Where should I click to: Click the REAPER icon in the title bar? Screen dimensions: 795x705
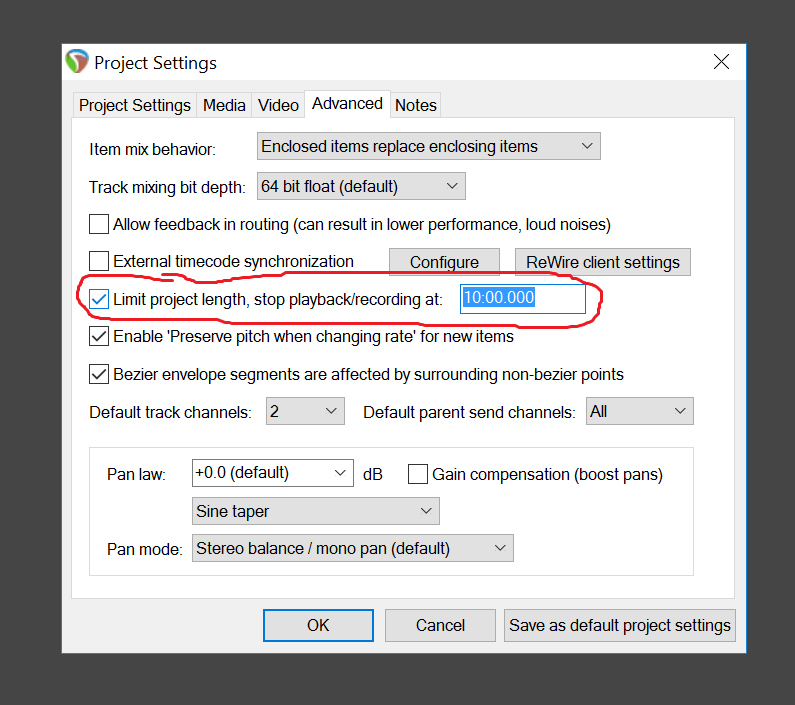[77, 62]
